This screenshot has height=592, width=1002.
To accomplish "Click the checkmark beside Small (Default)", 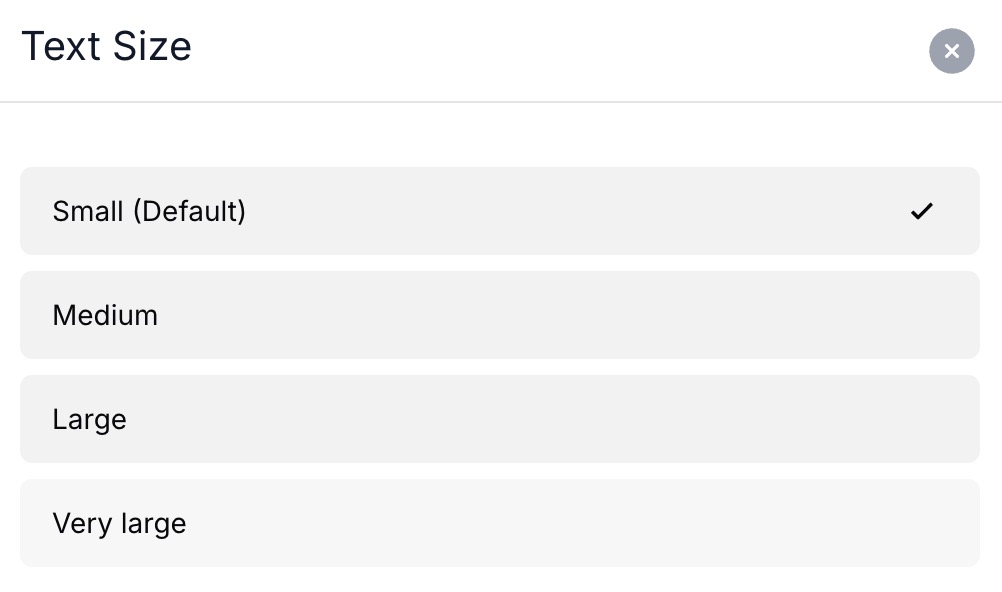I will point(921,211).
